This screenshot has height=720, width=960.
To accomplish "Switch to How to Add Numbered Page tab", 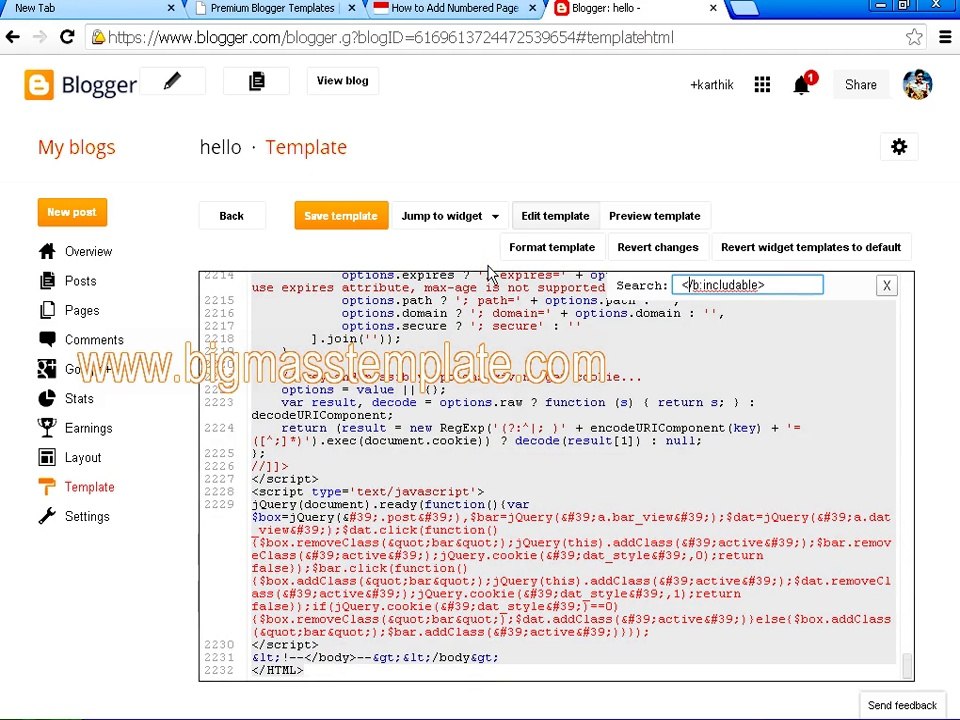I will 454,9.
